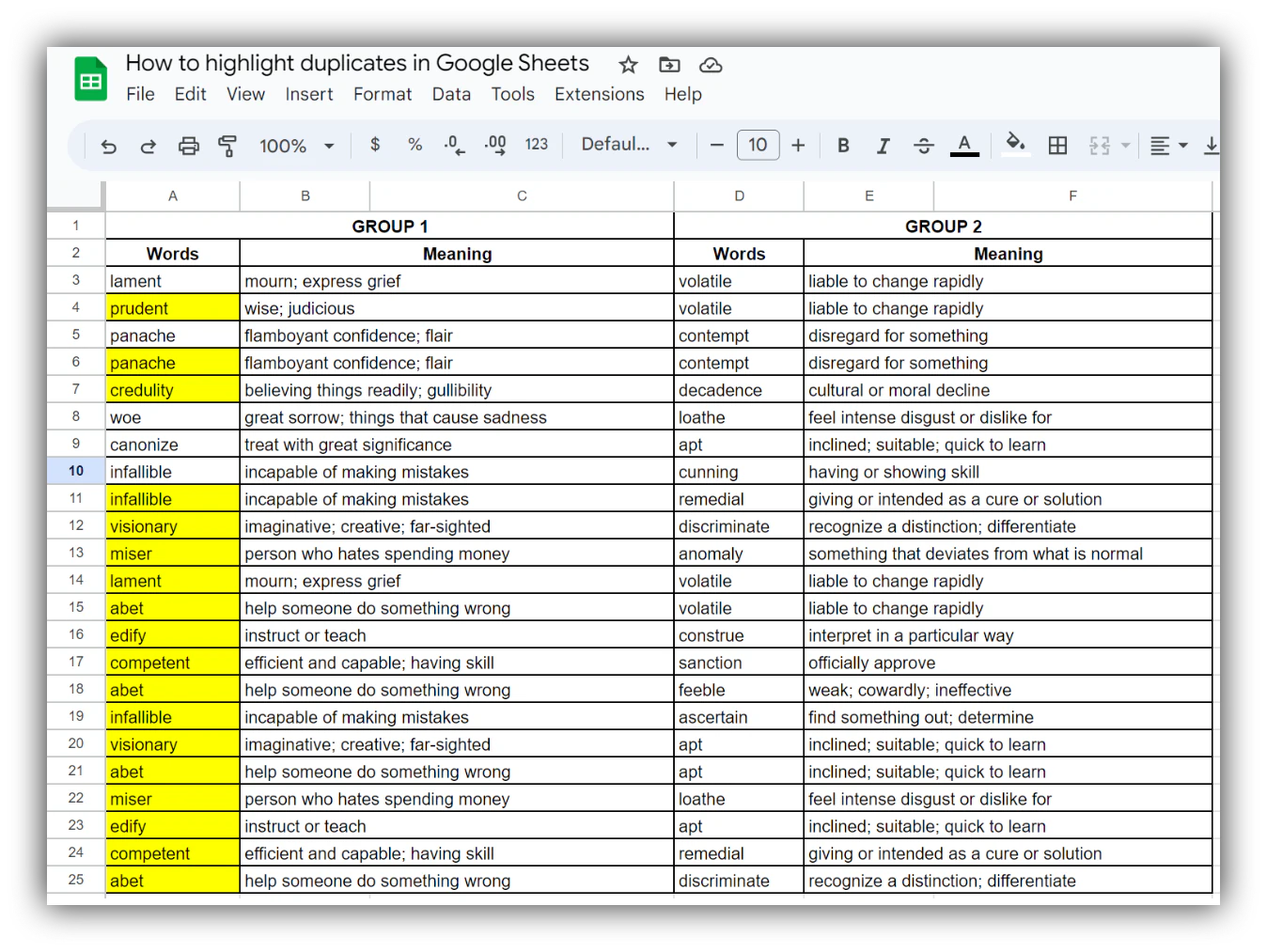1267x952 pixels.
Task: Toggle italic formatting
Action: click(x=883, y=146)
